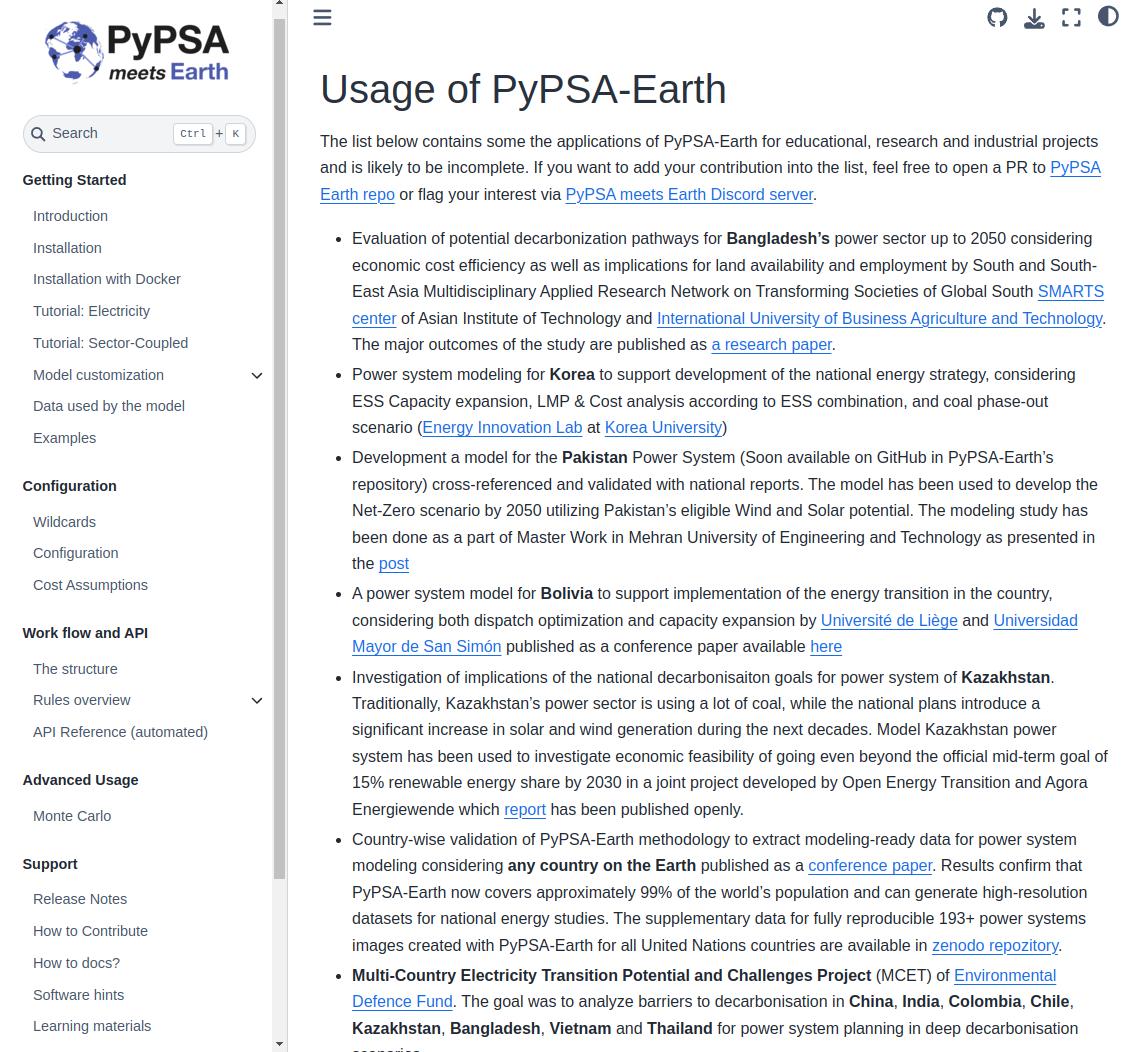This screenshot has width=1141, height=1052.
Task: Open Release Notes
Action: (80, 899)
